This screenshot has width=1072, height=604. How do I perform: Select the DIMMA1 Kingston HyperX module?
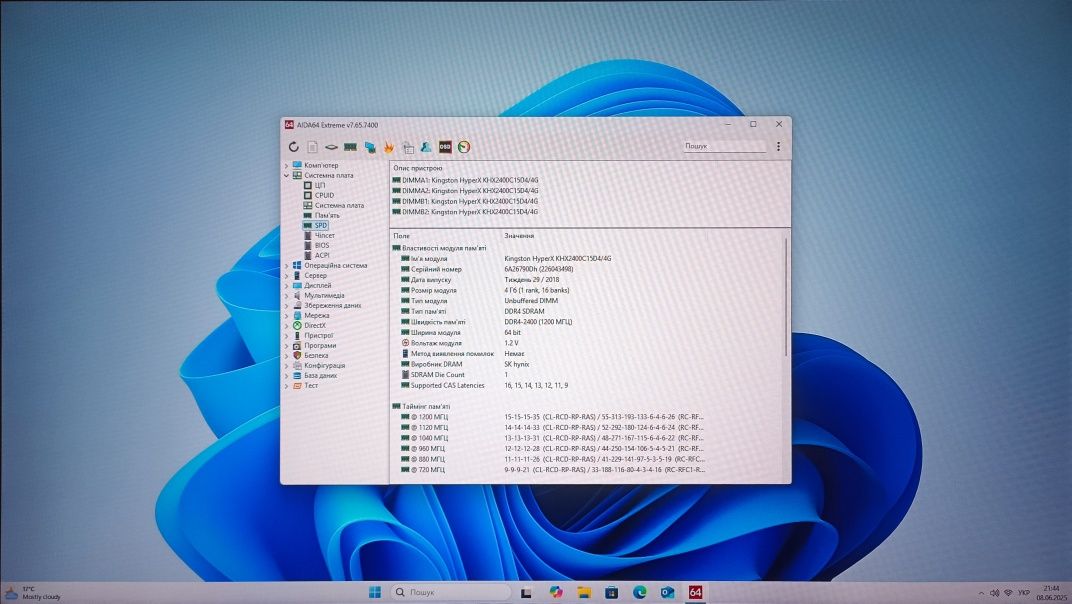pyautogui.click(x=465, y=181)
